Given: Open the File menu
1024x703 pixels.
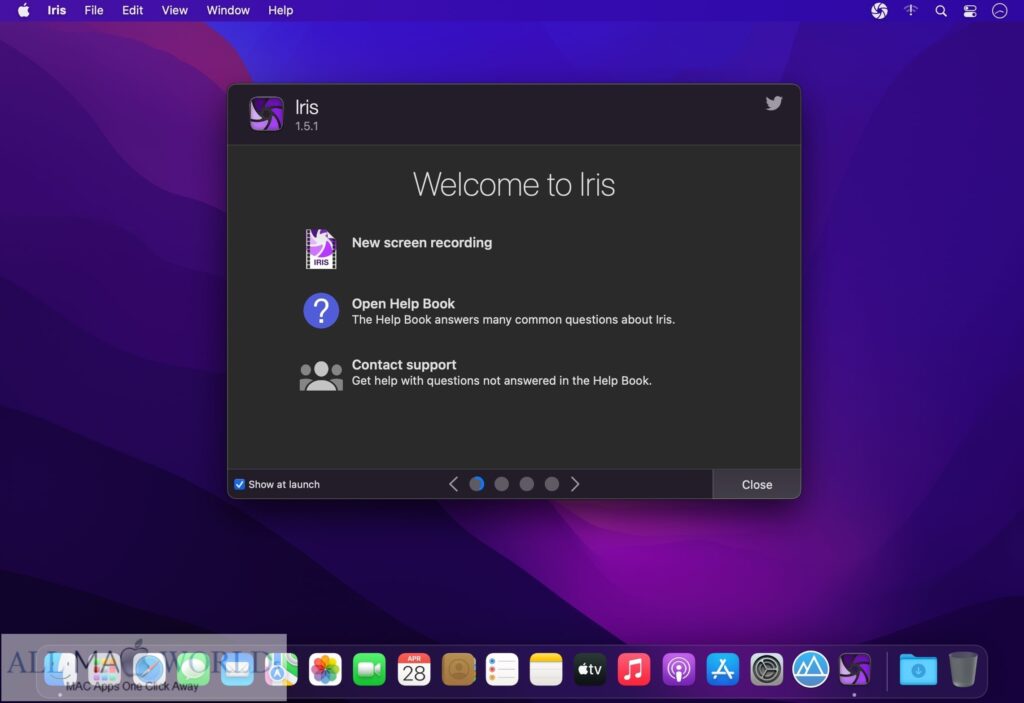Looking at the screenshot, I should [93, 10].
